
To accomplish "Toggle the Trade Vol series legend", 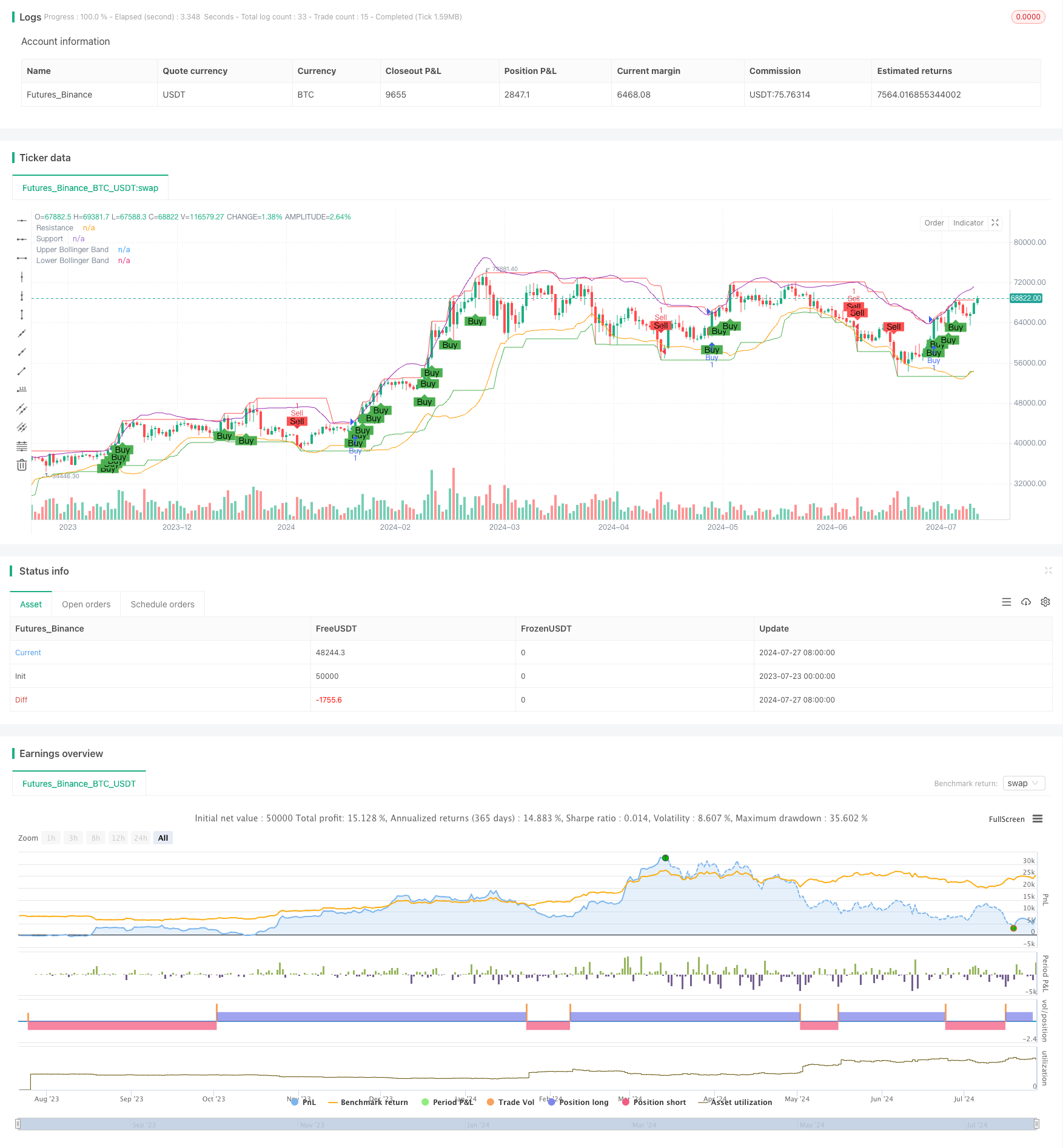I will [x=511, y=1102].
